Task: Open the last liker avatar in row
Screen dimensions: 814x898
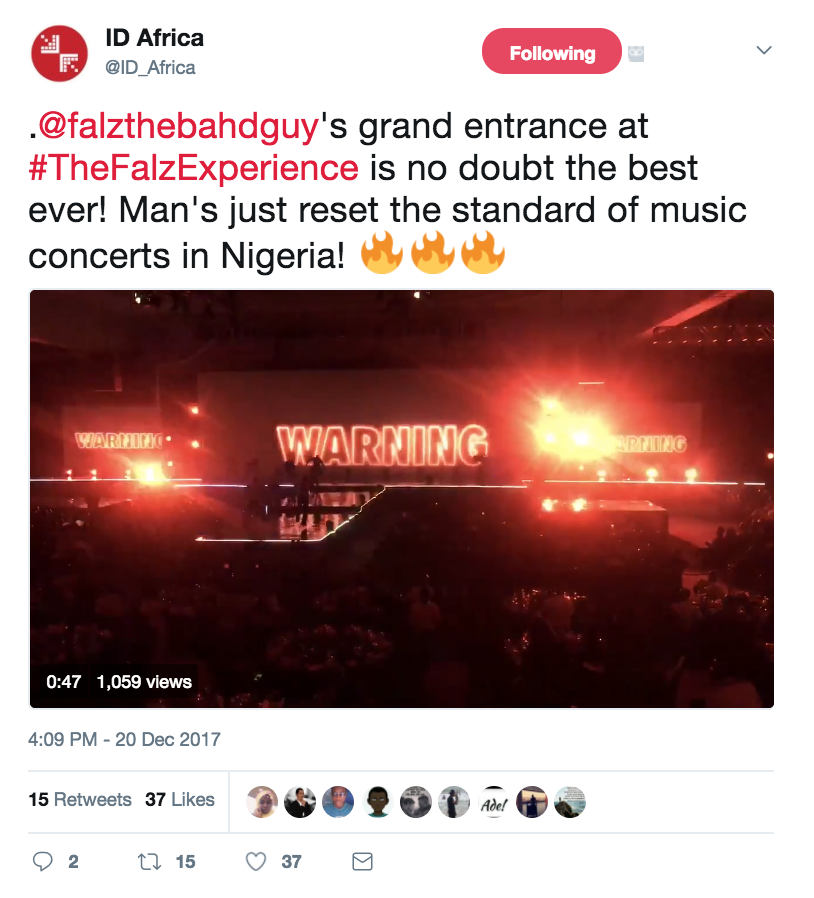Action: (x=570, y=802)
